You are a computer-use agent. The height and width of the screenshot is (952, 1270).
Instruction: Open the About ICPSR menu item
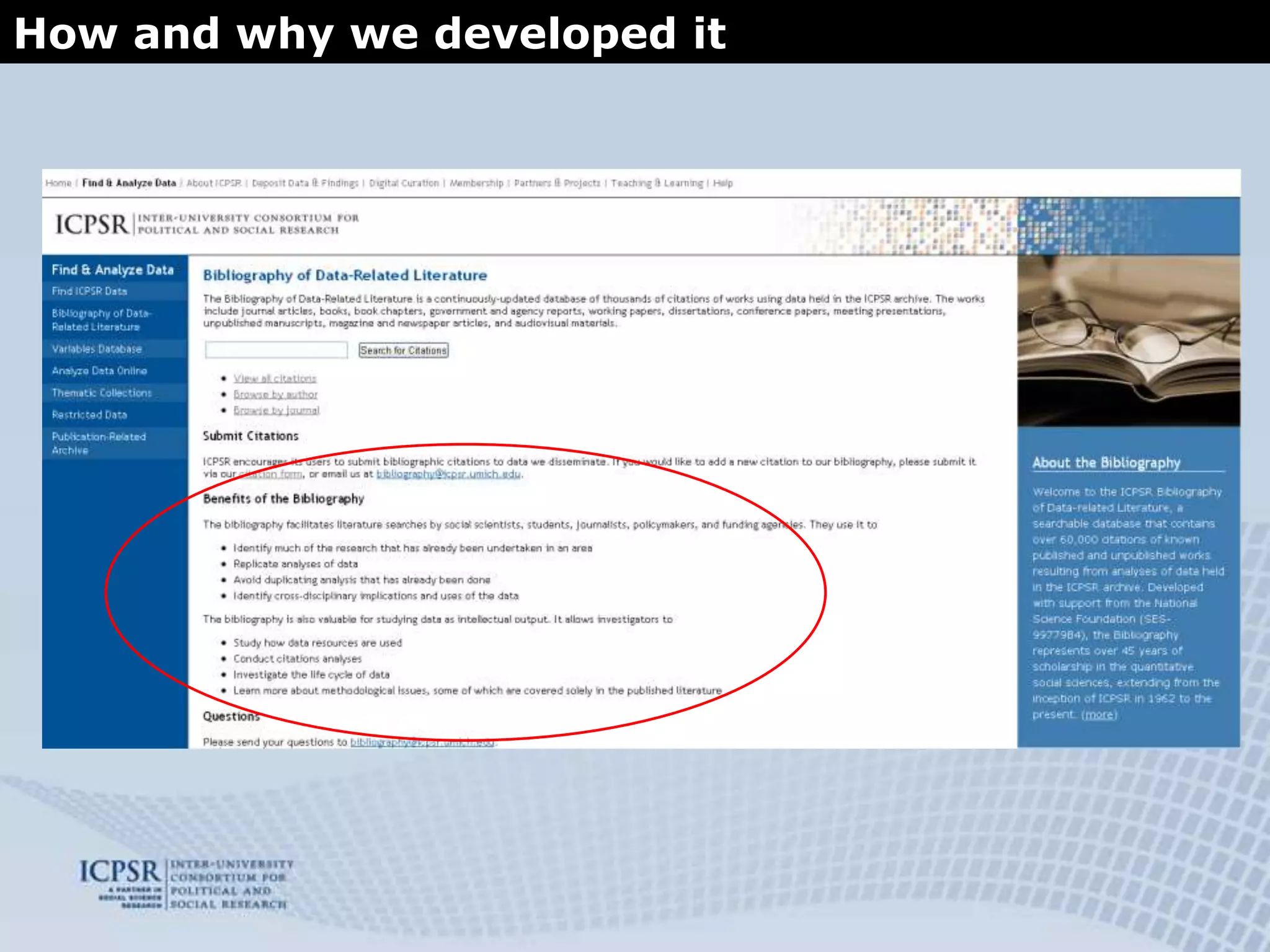(214, 183)
